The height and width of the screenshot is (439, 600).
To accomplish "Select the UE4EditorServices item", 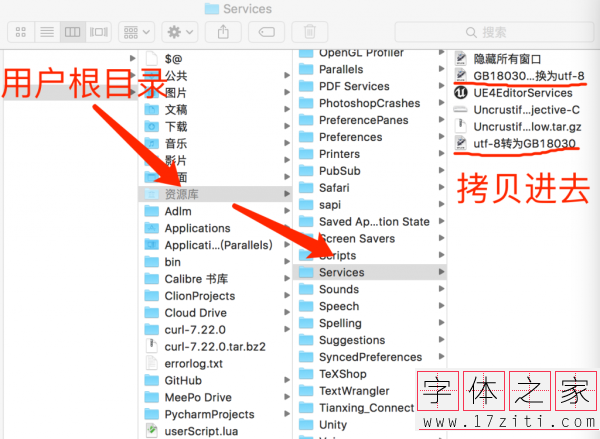I will [x=523, y=93].
